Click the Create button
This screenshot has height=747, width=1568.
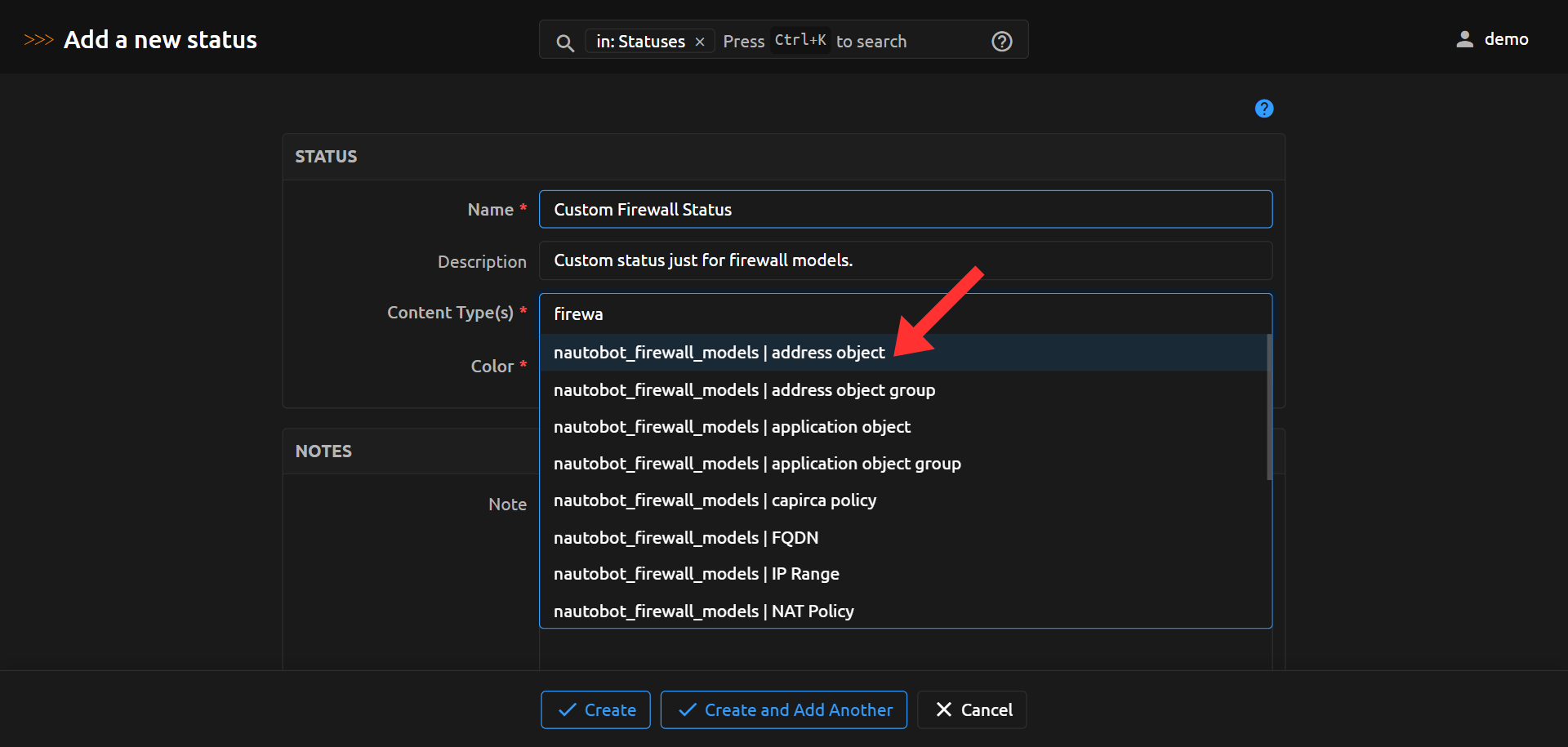tap(595, 709)
